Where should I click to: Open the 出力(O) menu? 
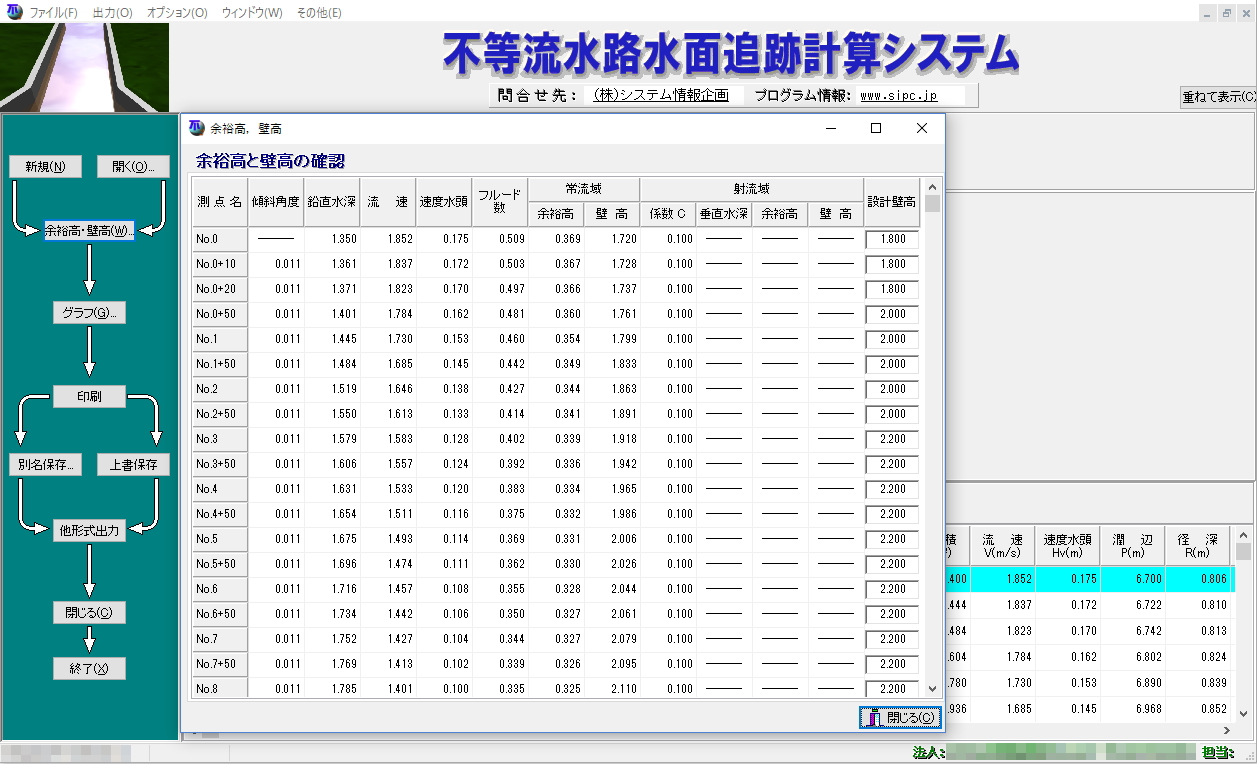pyautogui.click(x=112, y=13)
